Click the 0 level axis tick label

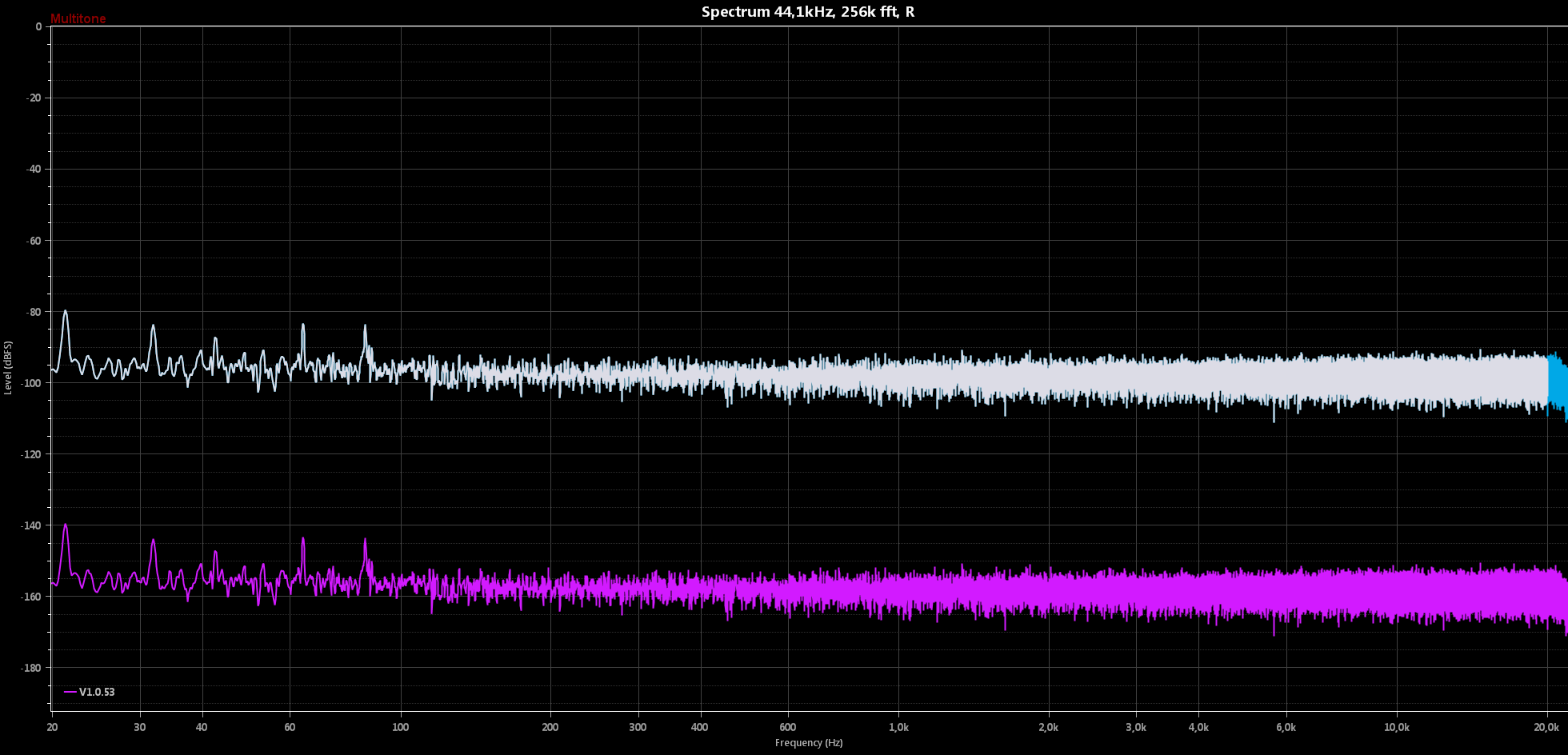(38, 26)
